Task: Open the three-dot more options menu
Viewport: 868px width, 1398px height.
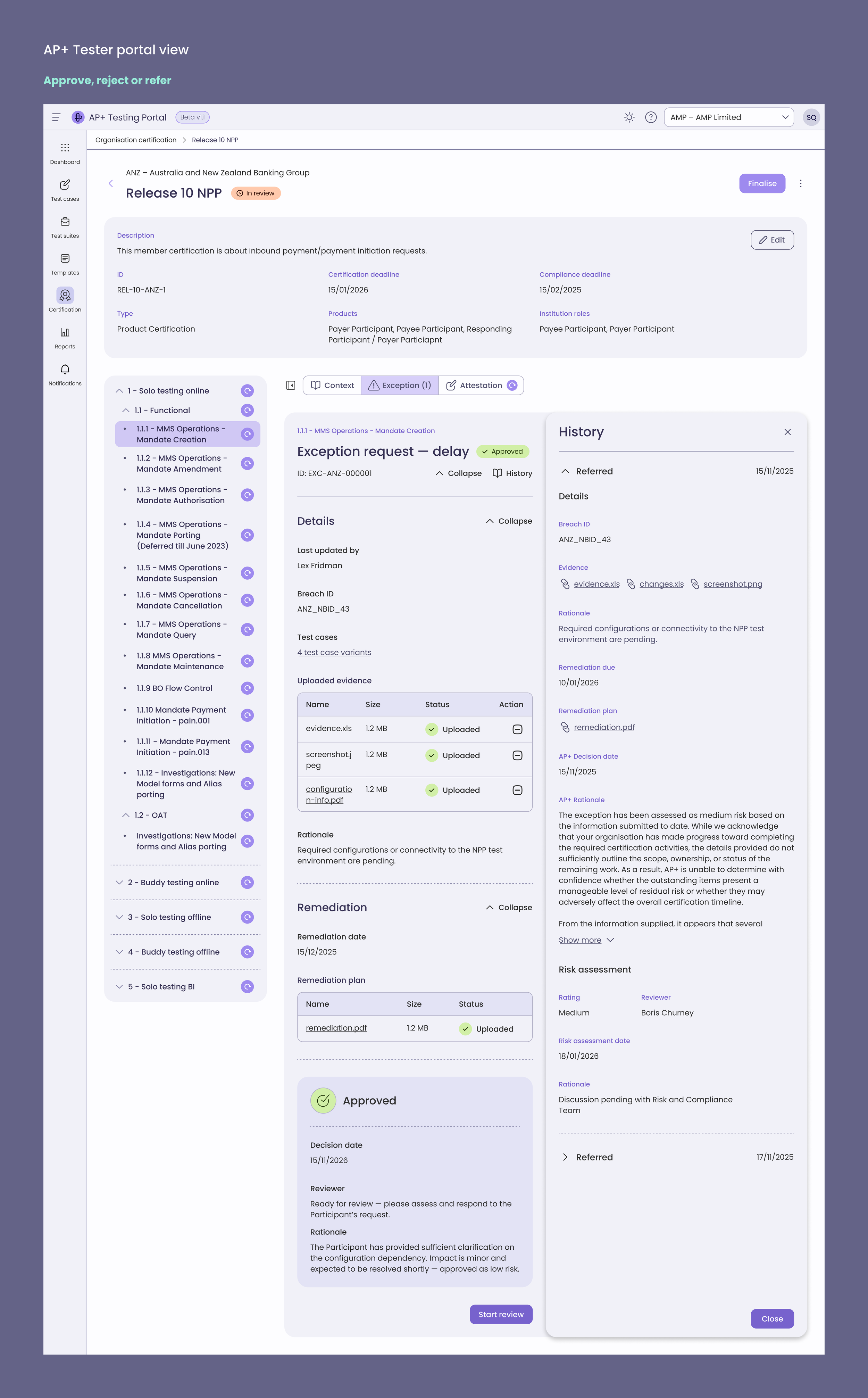Action: [x=800, y=184]
